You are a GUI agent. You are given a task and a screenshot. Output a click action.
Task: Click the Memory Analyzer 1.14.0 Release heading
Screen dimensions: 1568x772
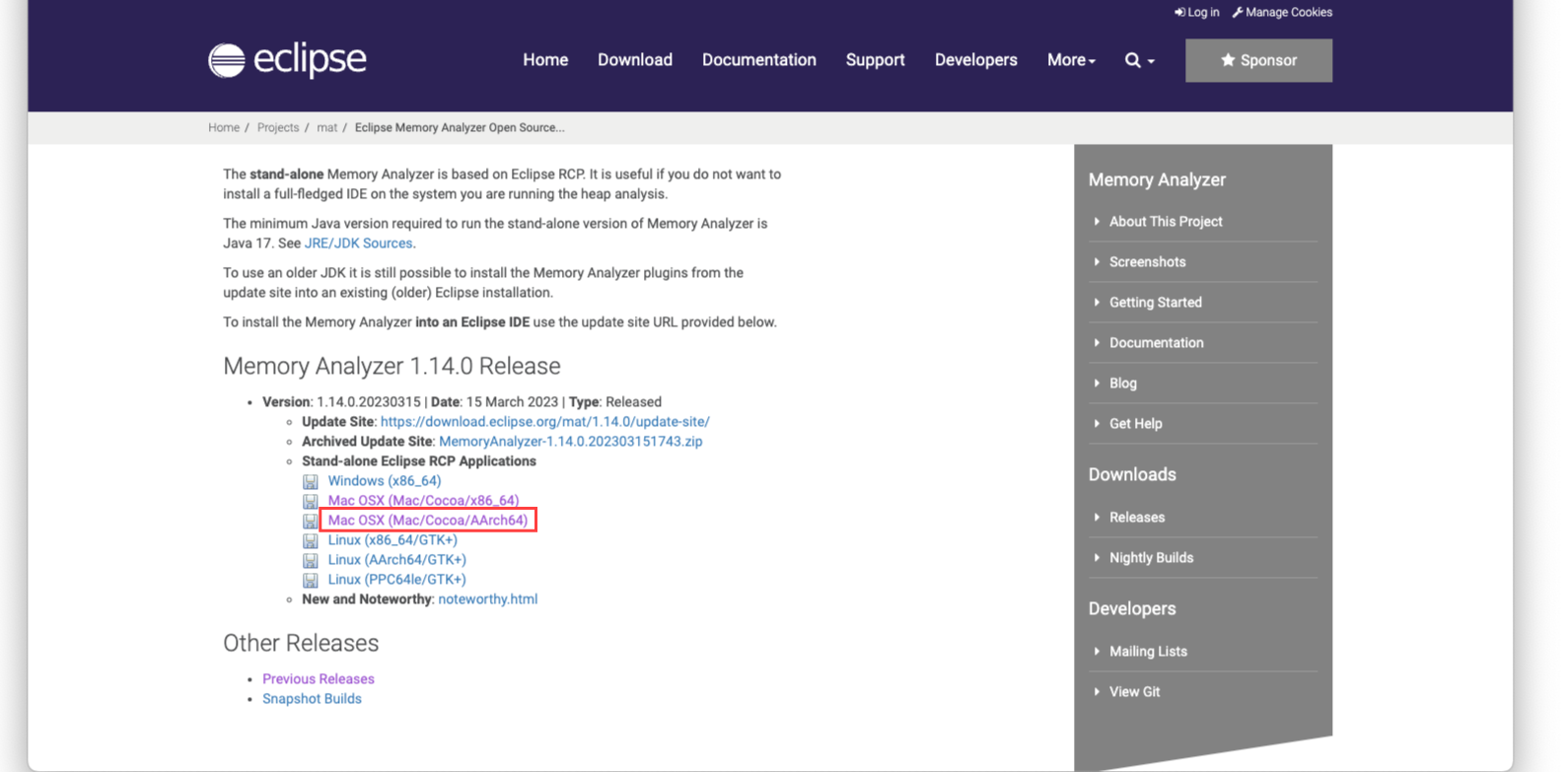(x=392, y=366)
